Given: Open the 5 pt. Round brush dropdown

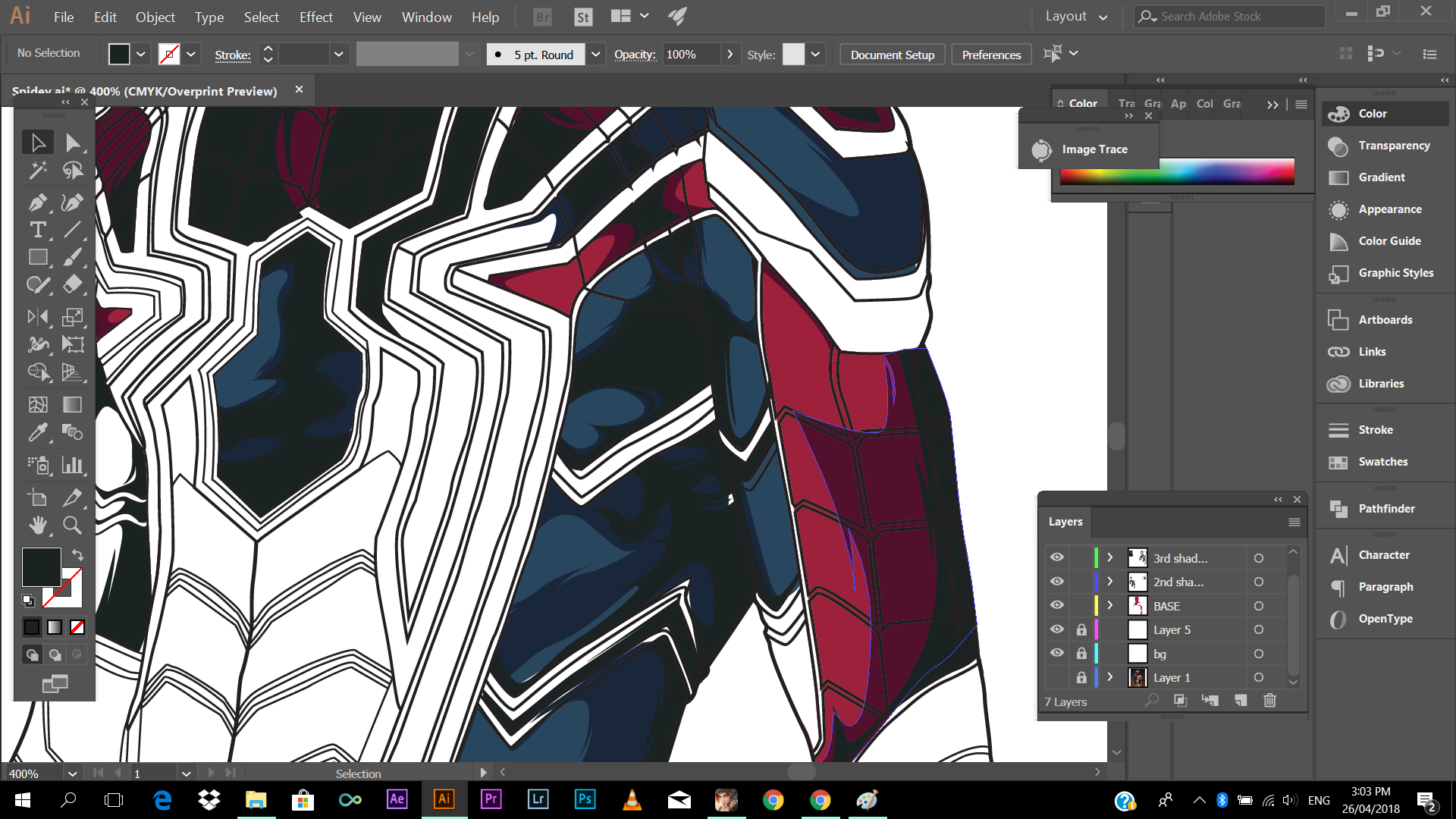Looking at the screenshot, I should point(596,54).
